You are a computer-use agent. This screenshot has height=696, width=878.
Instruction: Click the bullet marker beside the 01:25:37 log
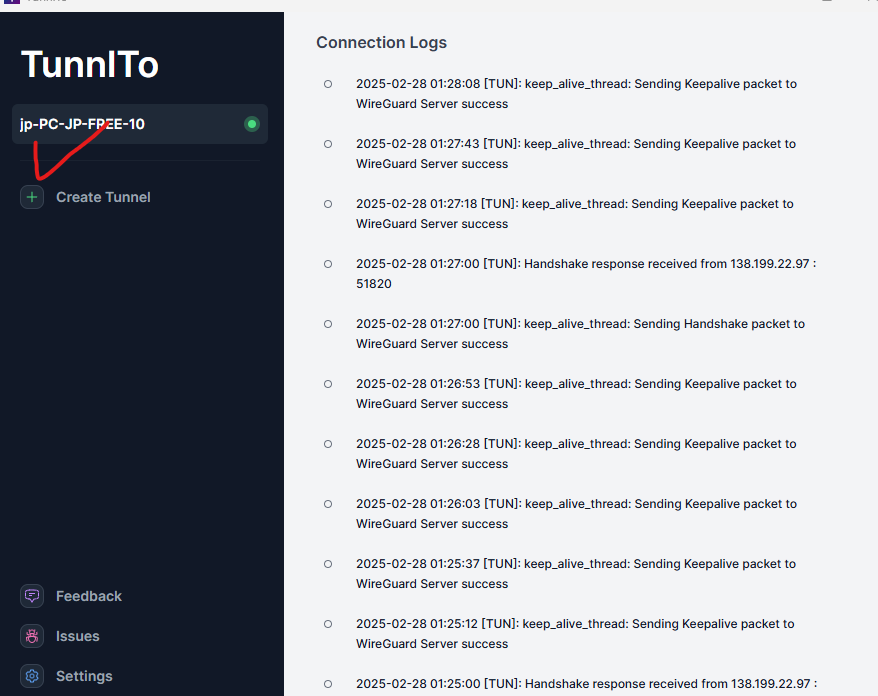click(x=328, y=564)
